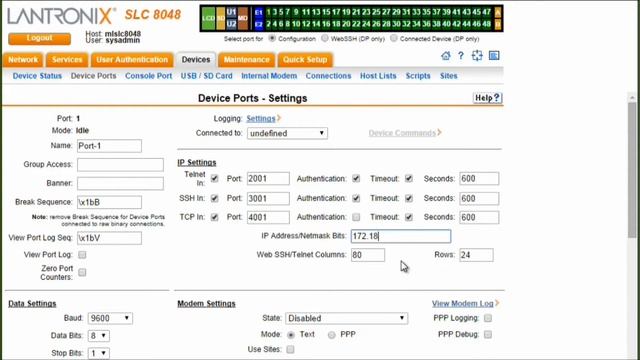Open the Console Port submenu
The height and width of the screenshot is (360, 640).
[x=149, y=76]
